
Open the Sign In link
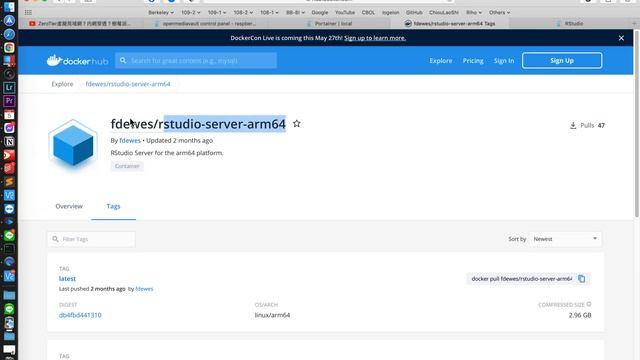(504, 60)
